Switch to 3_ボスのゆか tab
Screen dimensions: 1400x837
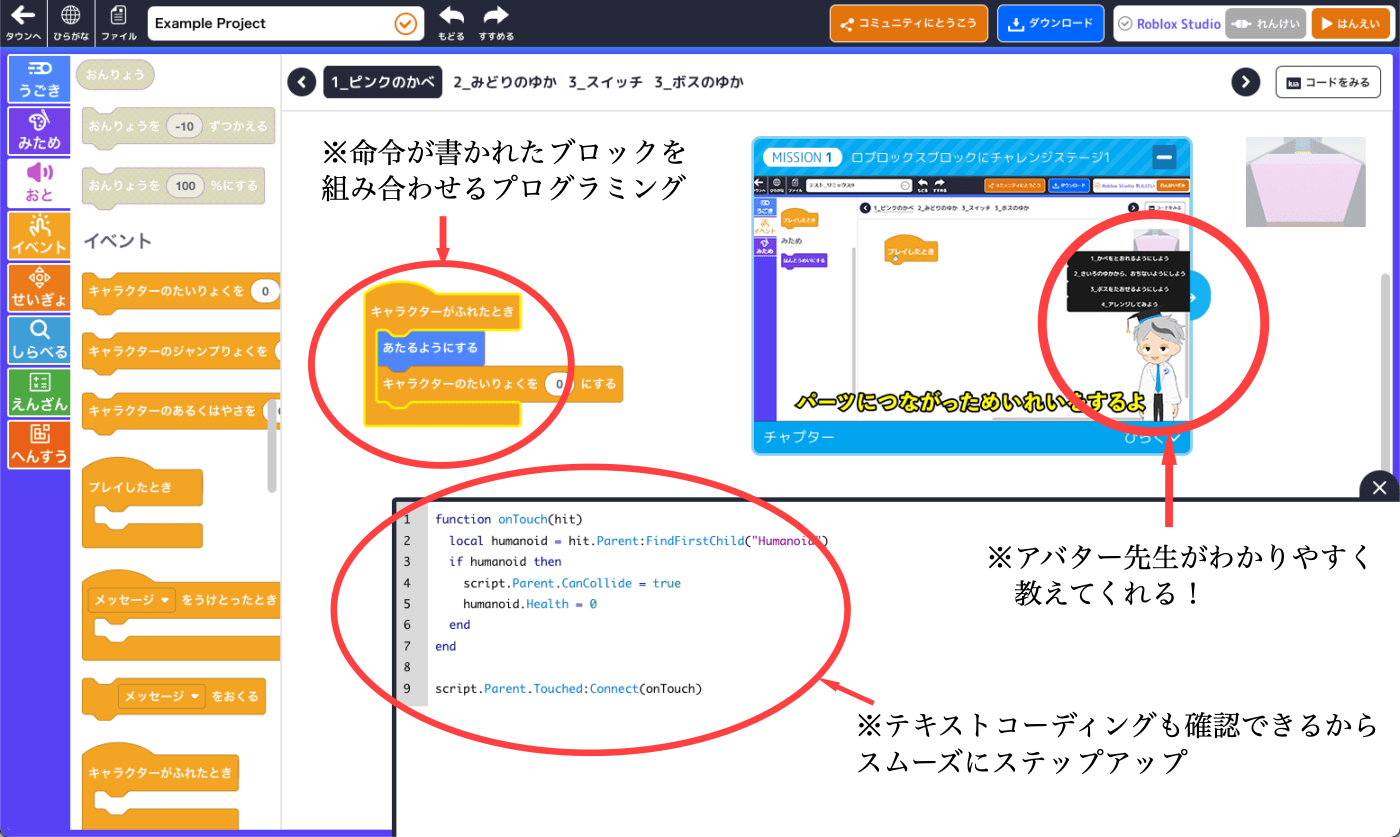click(x=699, y=82)
